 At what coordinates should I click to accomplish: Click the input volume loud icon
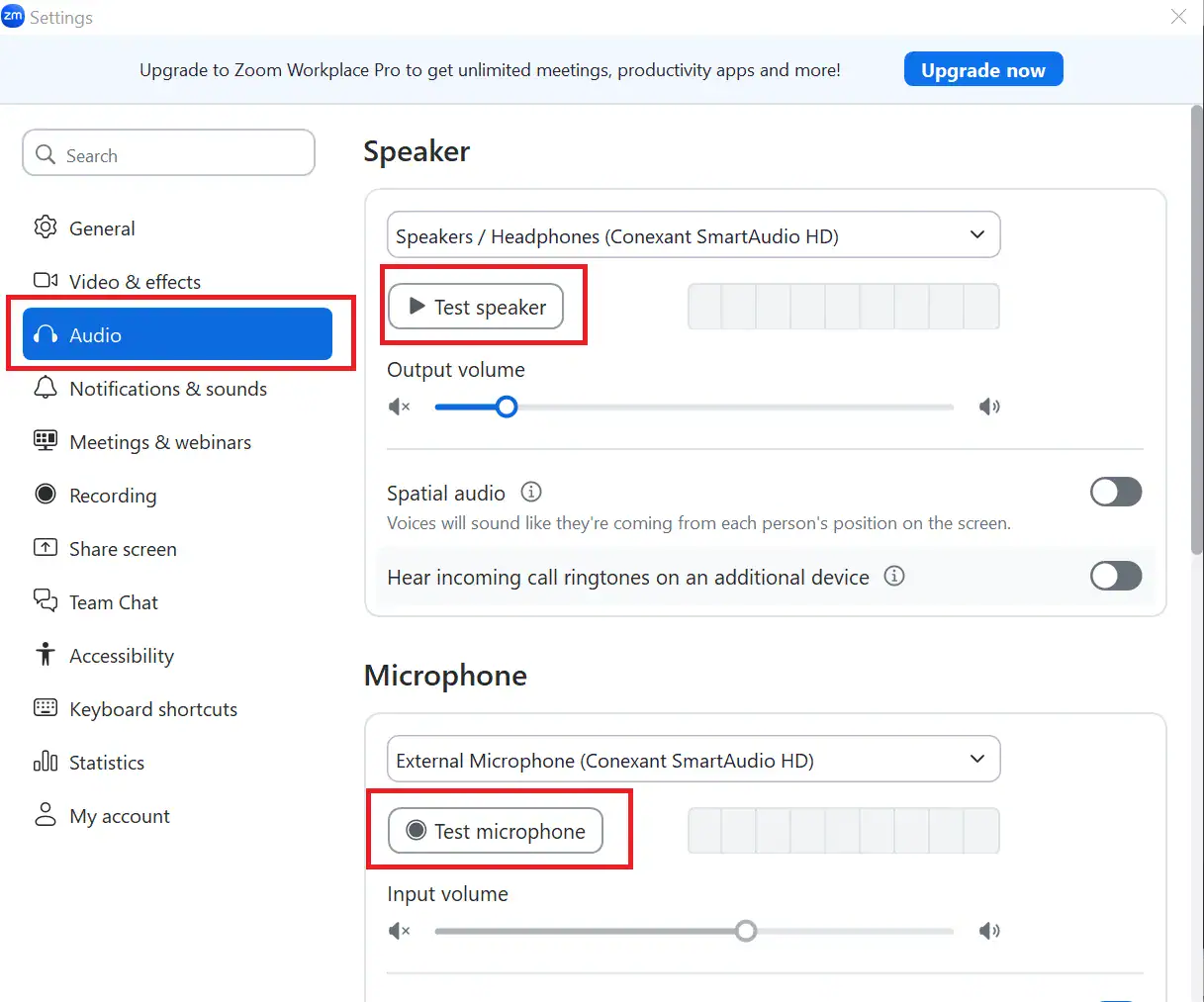pyautogui.click(x=989, y=931)
